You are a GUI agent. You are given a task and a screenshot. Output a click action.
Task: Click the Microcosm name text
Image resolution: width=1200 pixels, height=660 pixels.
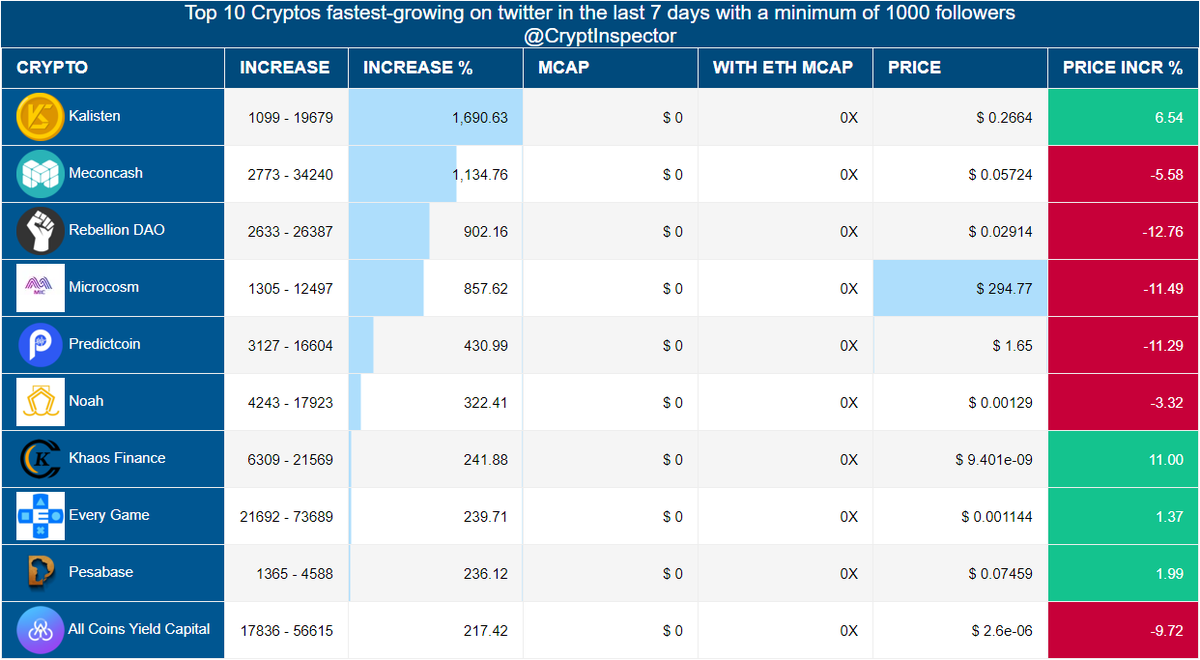pos(104,287)
